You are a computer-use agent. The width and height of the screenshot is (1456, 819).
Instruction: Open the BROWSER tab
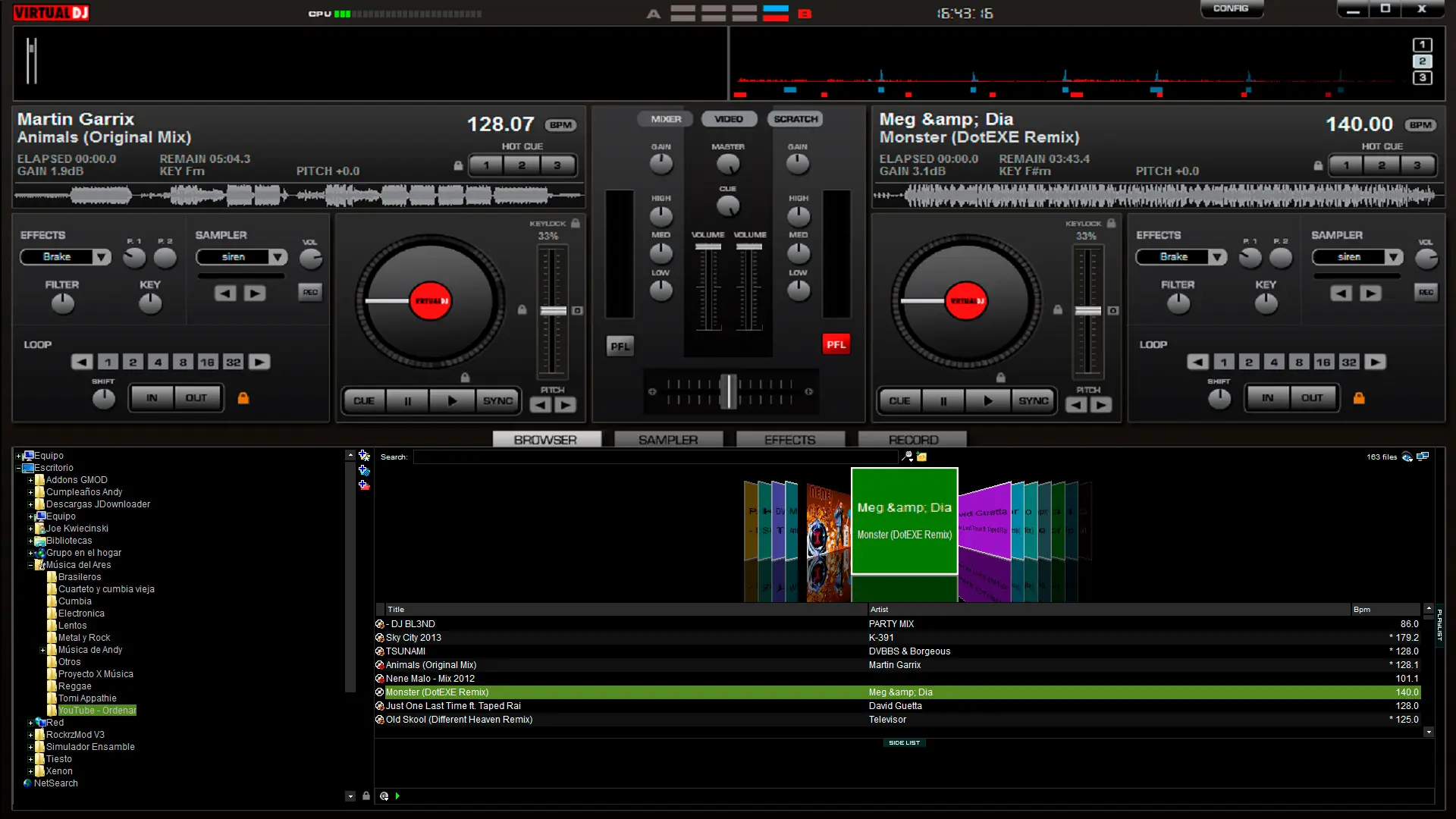click(x=546, y=440)
